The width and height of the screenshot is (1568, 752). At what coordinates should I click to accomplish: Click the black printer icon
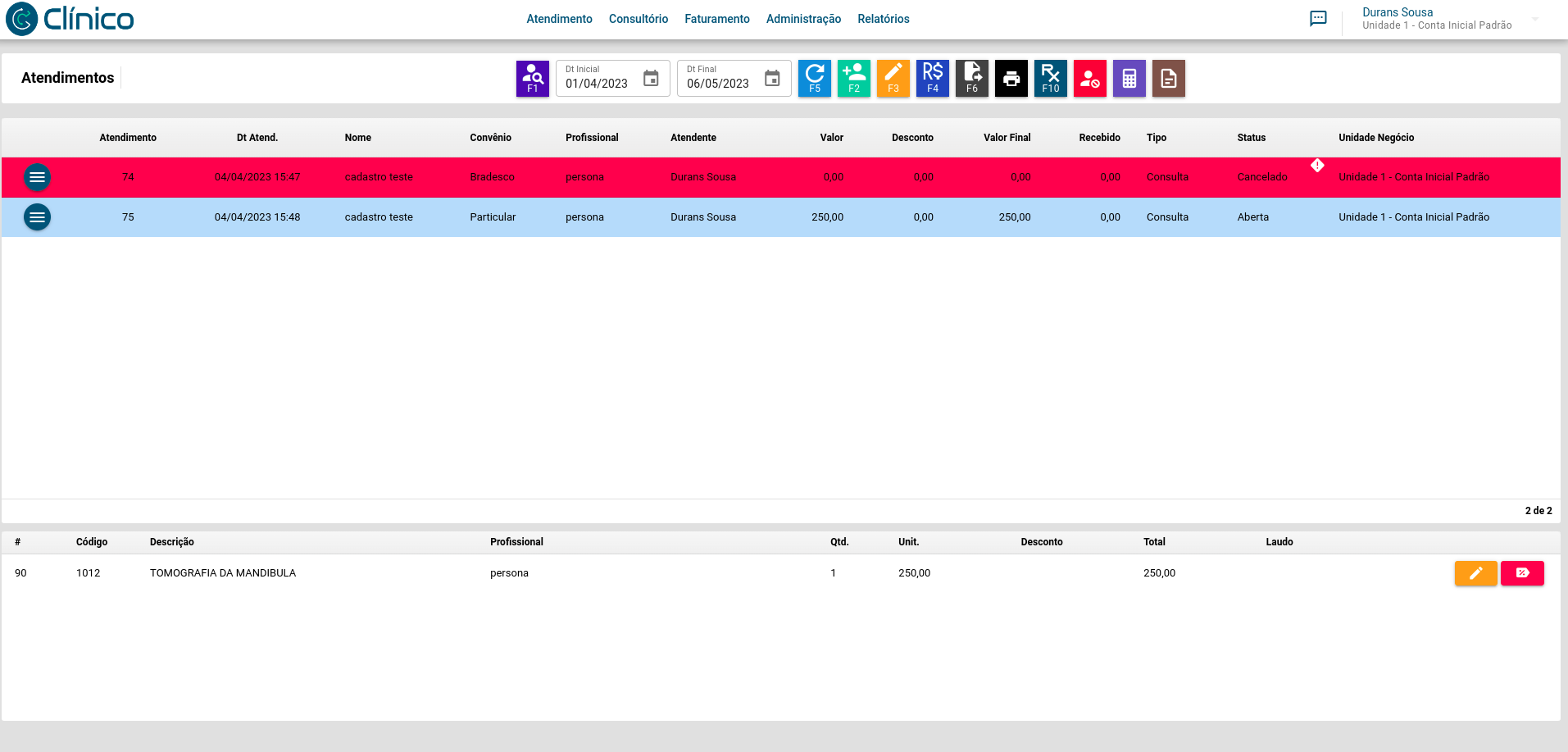coord(1011,79)
